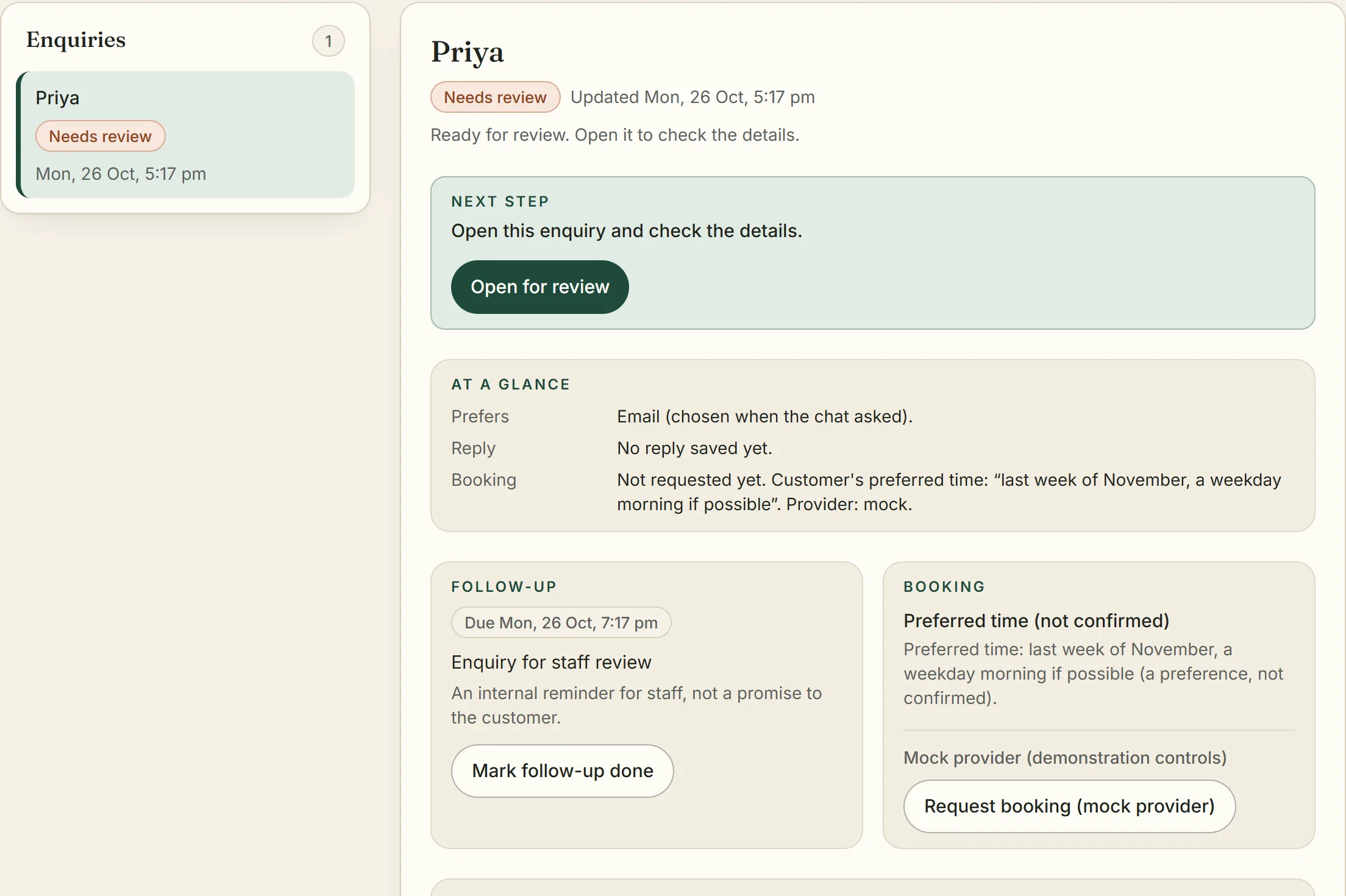
Task: Click 'Preferred time (not confirmed)' title
Action: click(1036, 620)
